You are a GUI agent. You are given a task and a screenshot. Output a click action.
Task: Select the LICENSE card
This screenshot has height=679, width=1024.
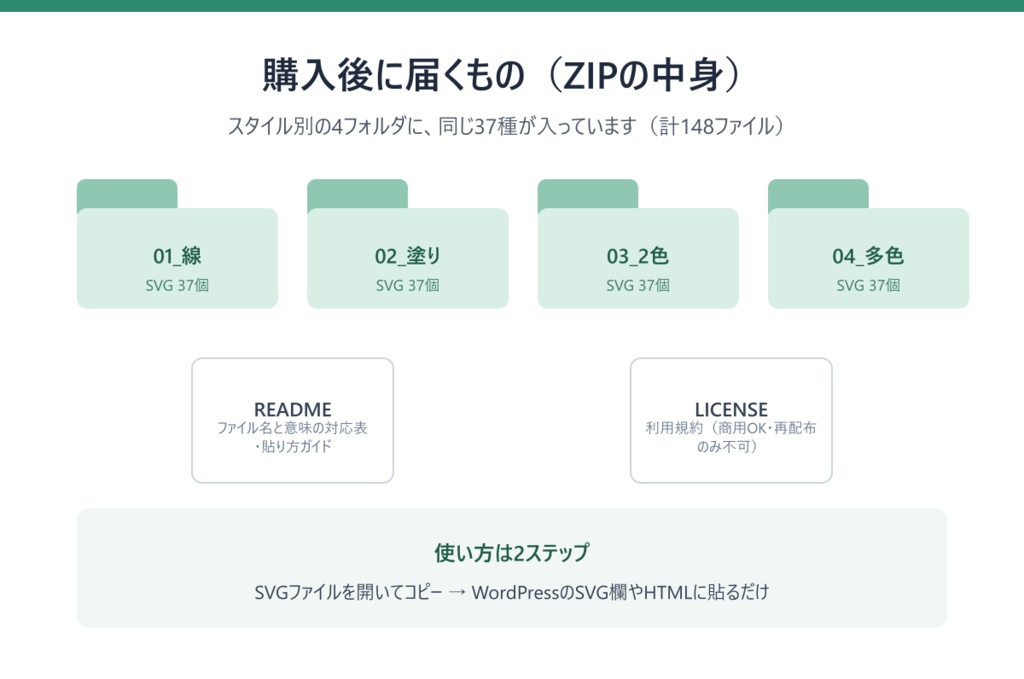[731, 420]
